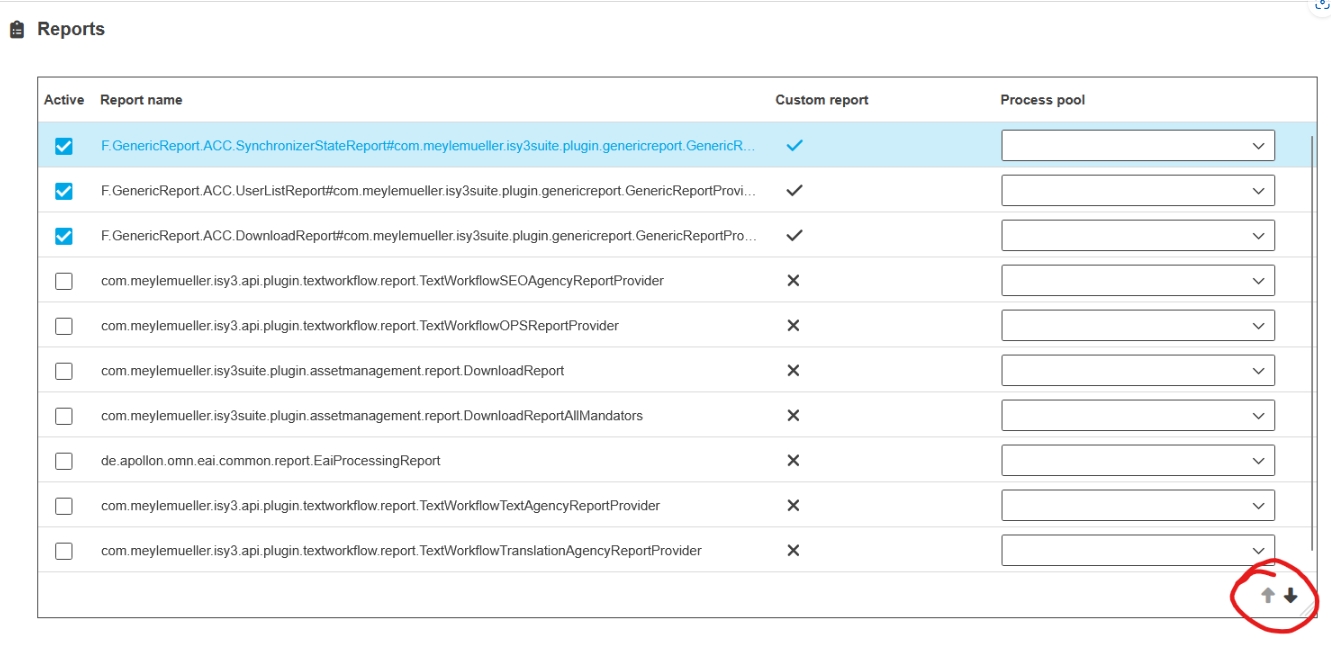Expand Process pool dropdown for assetmanagement DownloadReport
Viewport: 1331px width, 645px height.
pos(1137,371)
